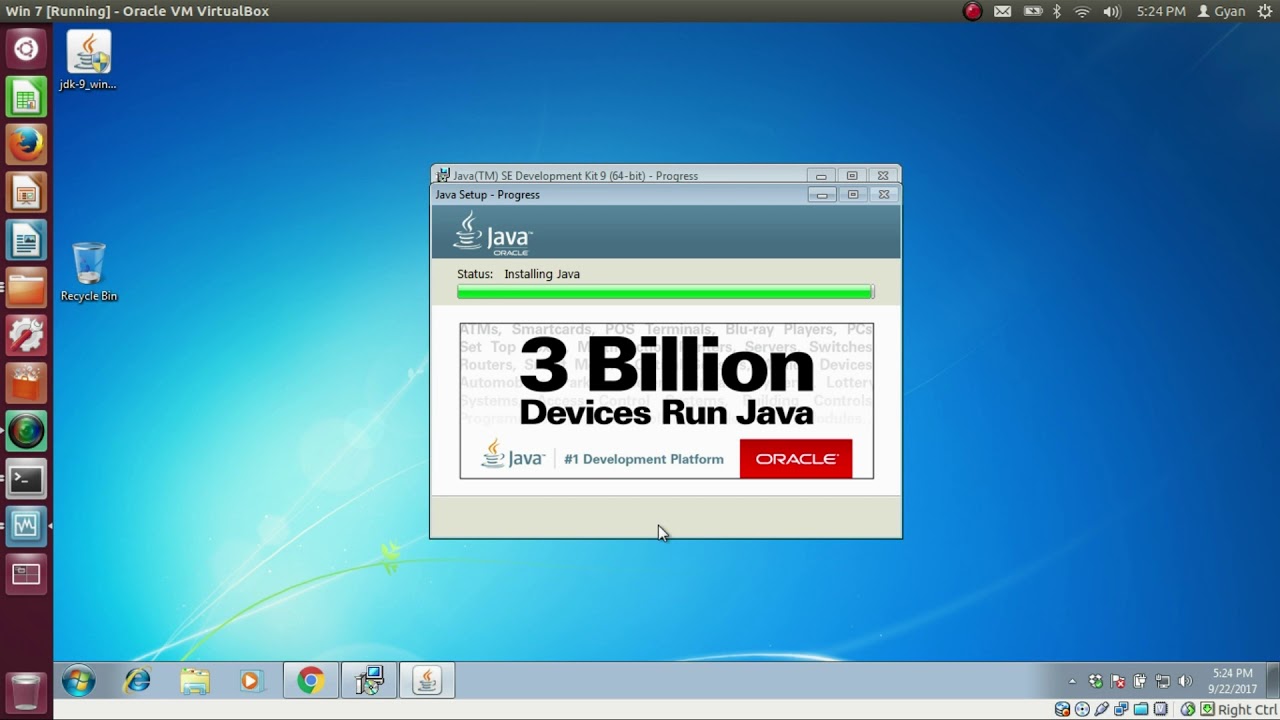Open the mail indicator in Ubuntu panel
Screen dimensions: 1280x720
pos(1003,11)
